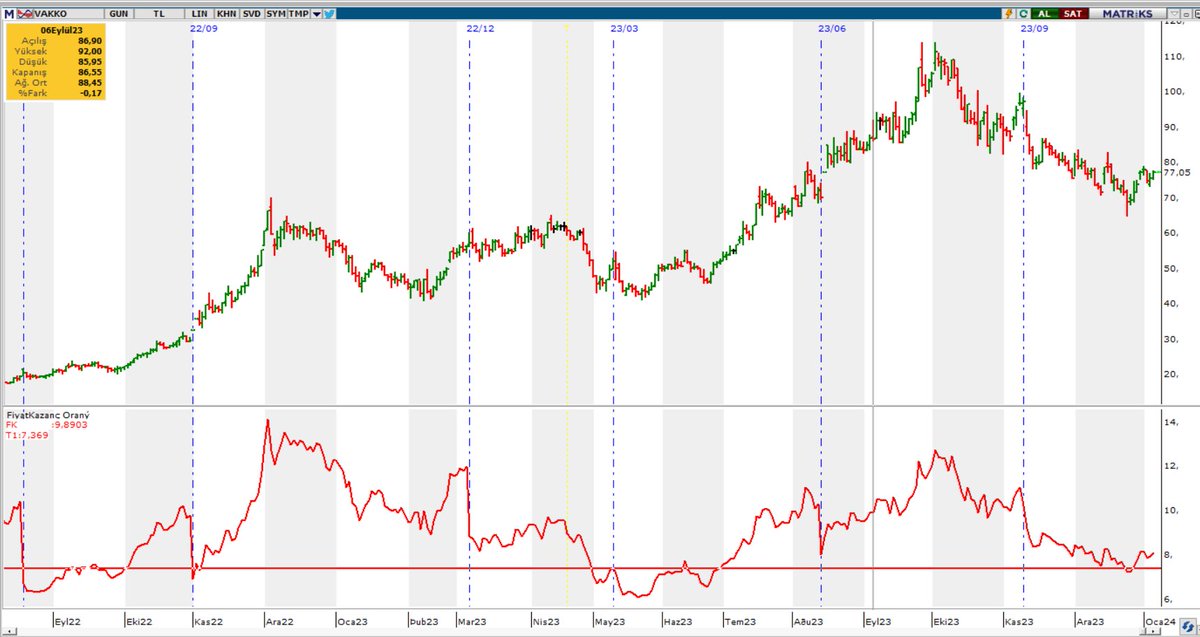Click the Matriks M logo icon
This screenshot has height=637, width=1200.
(x=10, y=14)
